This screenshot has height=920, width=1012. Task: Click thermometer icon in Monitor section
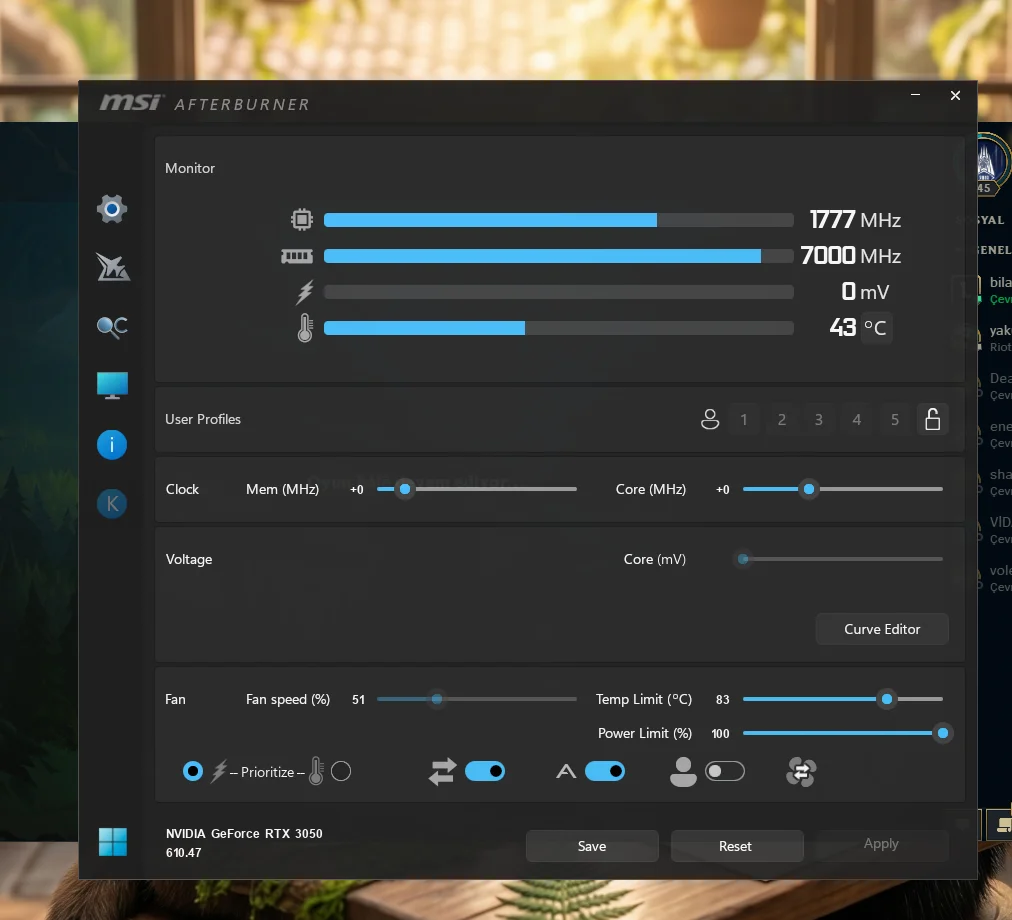tap(305, 328)
